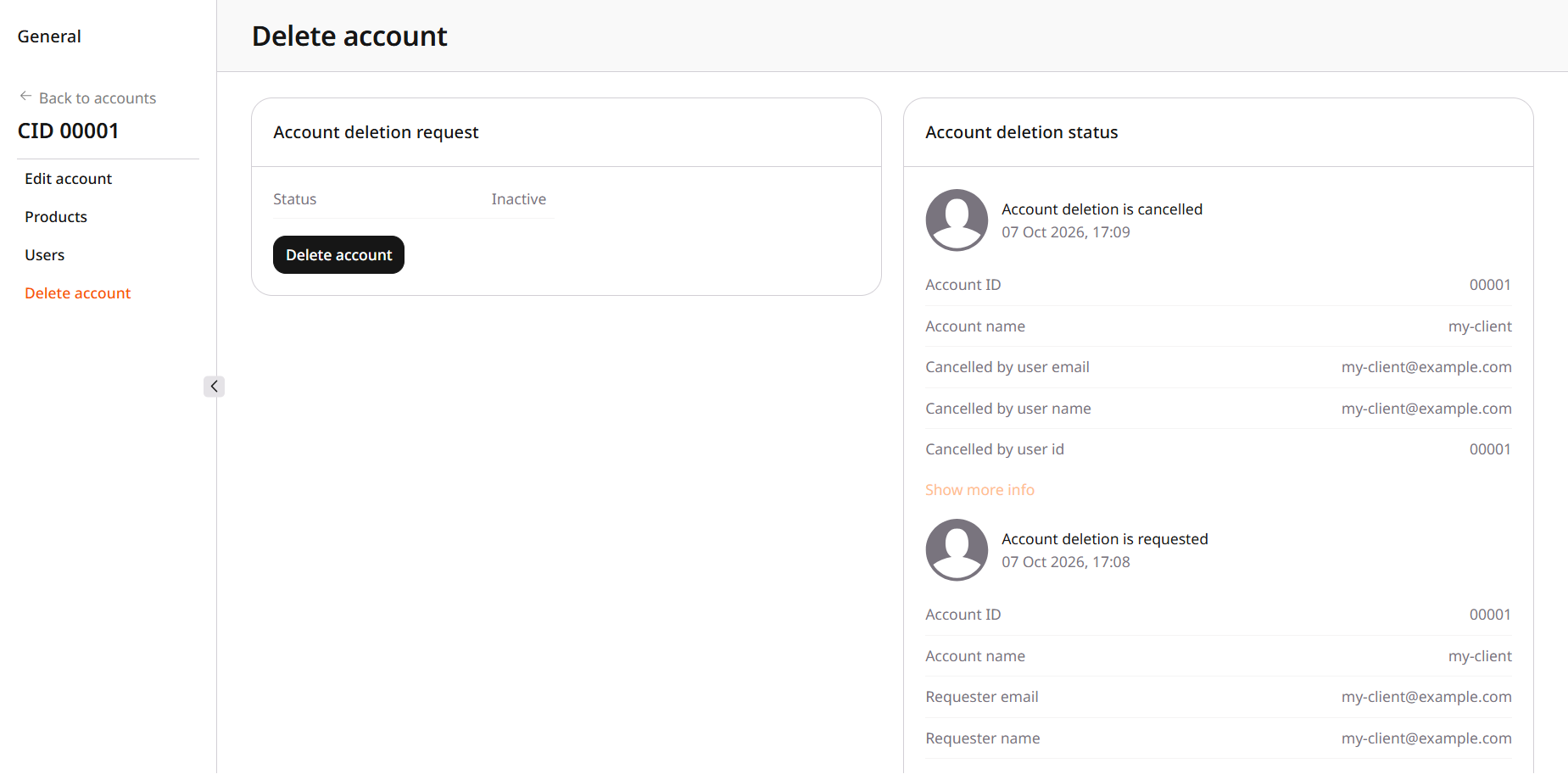The width and height of the screenshot is (1568, 774).
Task: Click the Inactive status value
Action: (519, 199)
